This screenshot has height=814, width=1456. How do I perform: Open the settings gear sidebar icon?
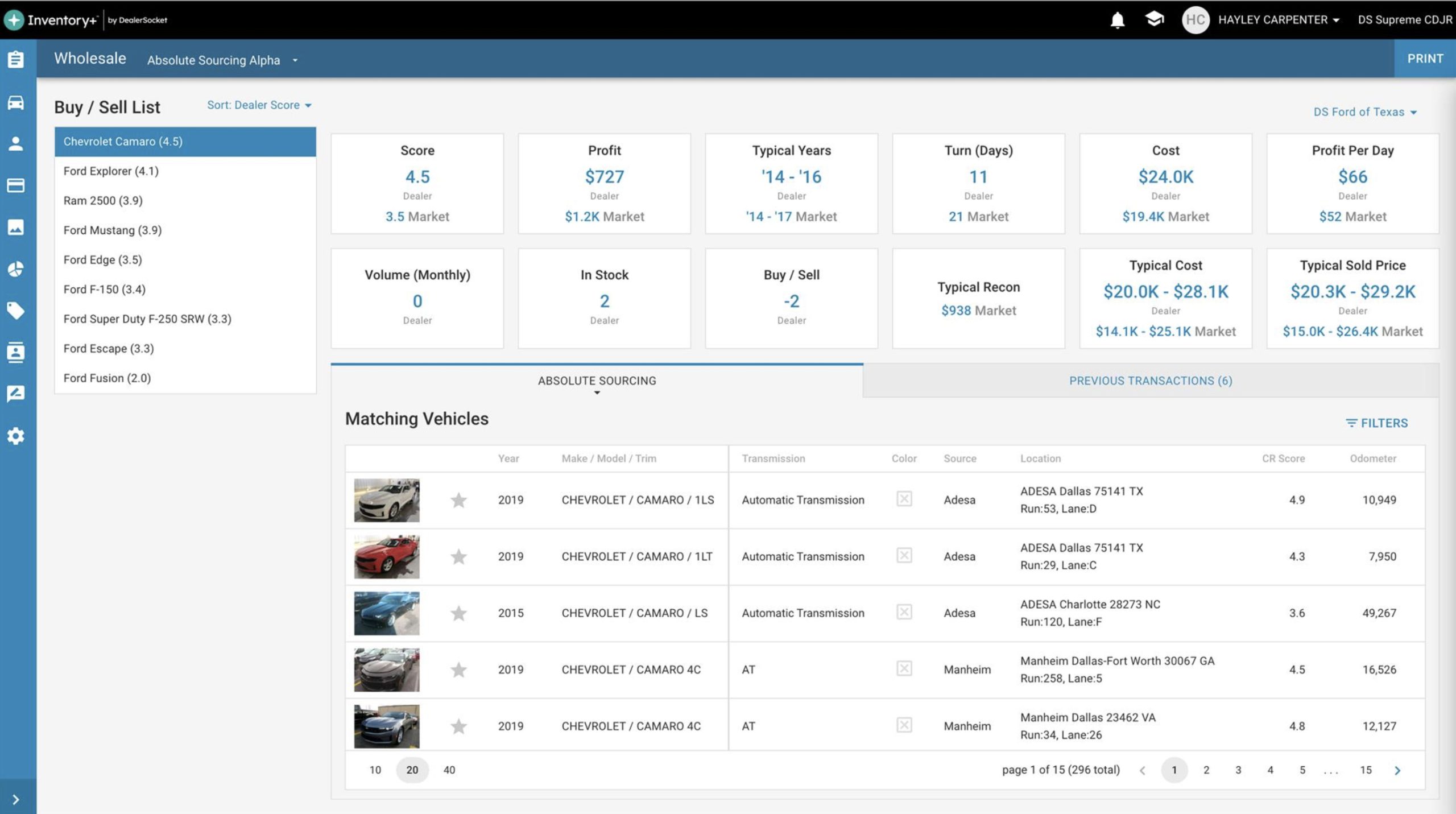tap(16, 436)
